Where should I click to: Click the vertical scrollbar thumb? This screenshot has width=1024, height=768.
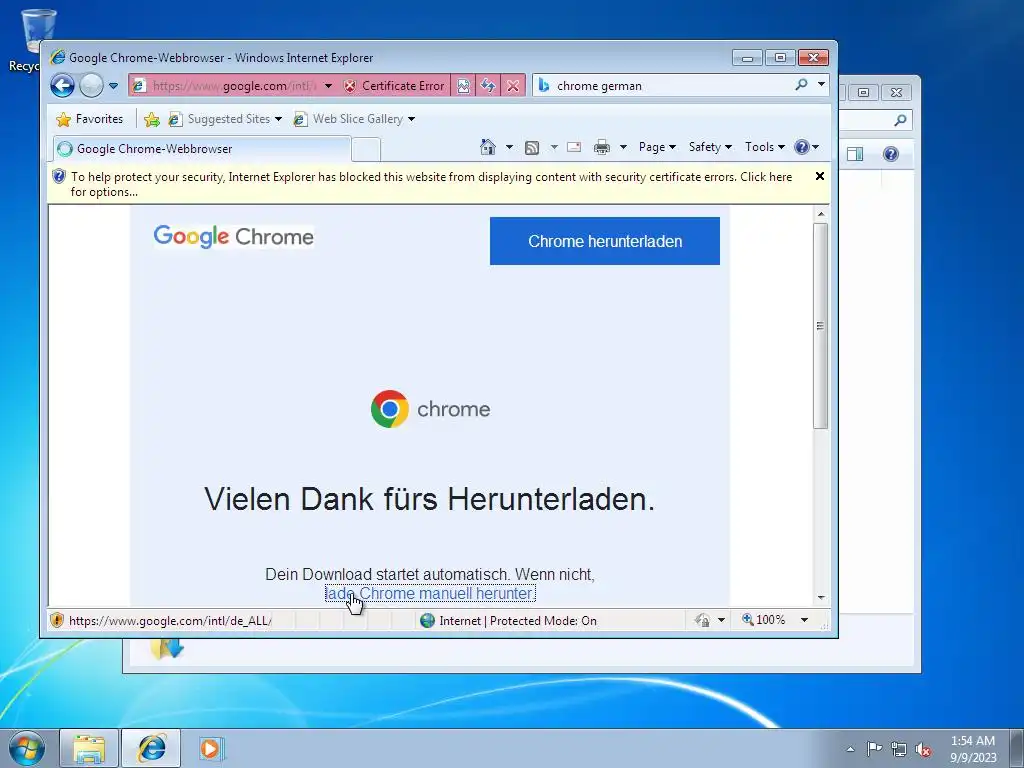[x=821, y=326]
